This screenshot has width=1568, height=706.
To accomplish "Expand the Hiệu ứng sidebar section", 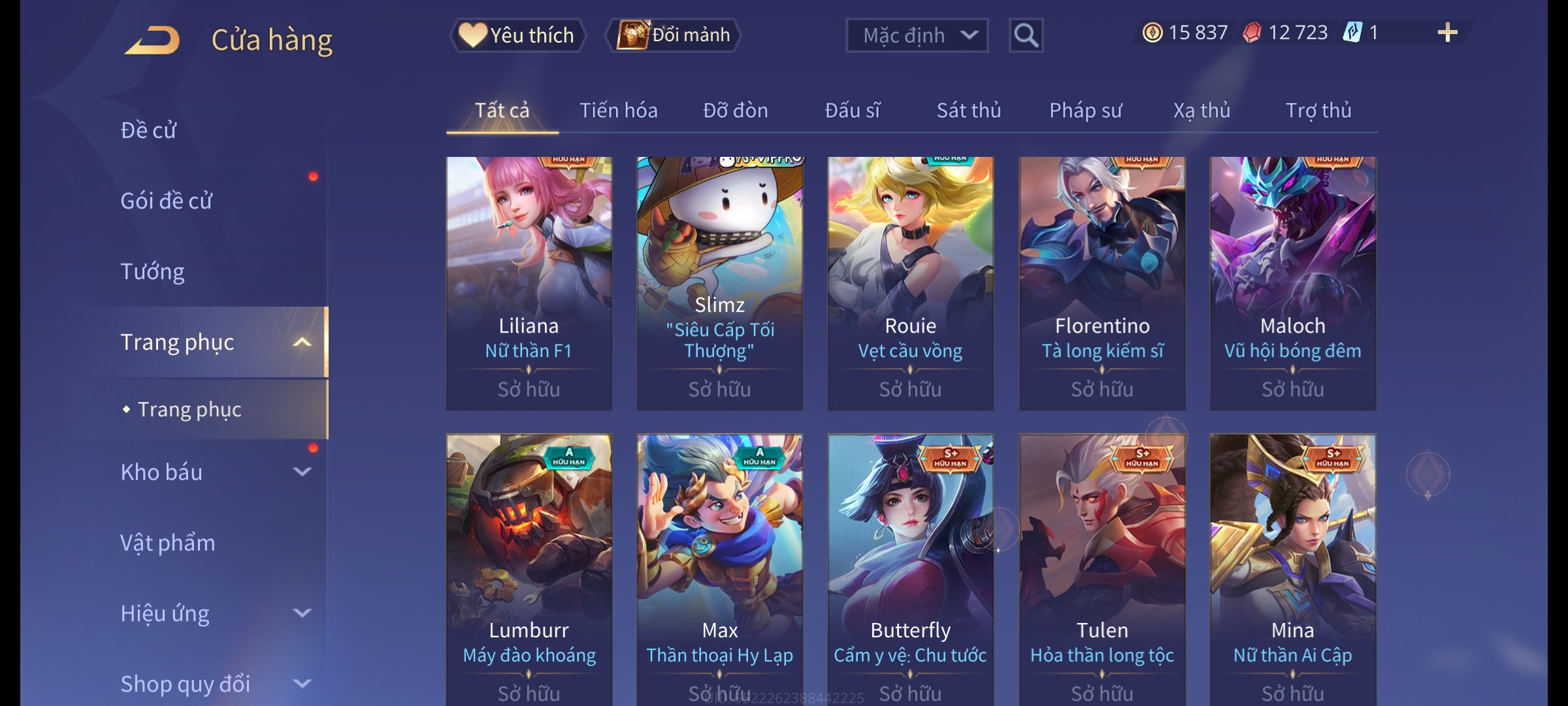I will click(x=302, y=613).
